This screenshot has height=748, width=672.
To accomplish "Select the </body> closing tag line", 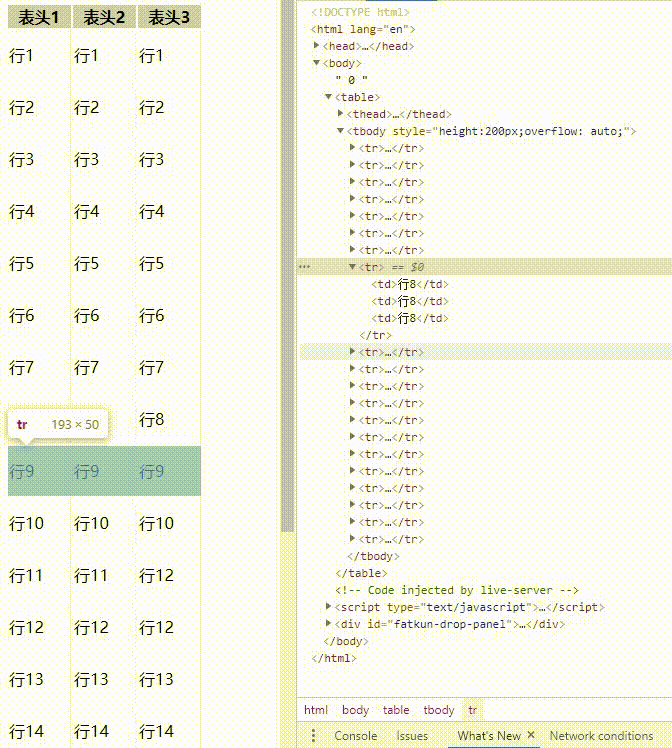I will pos(346,642).
